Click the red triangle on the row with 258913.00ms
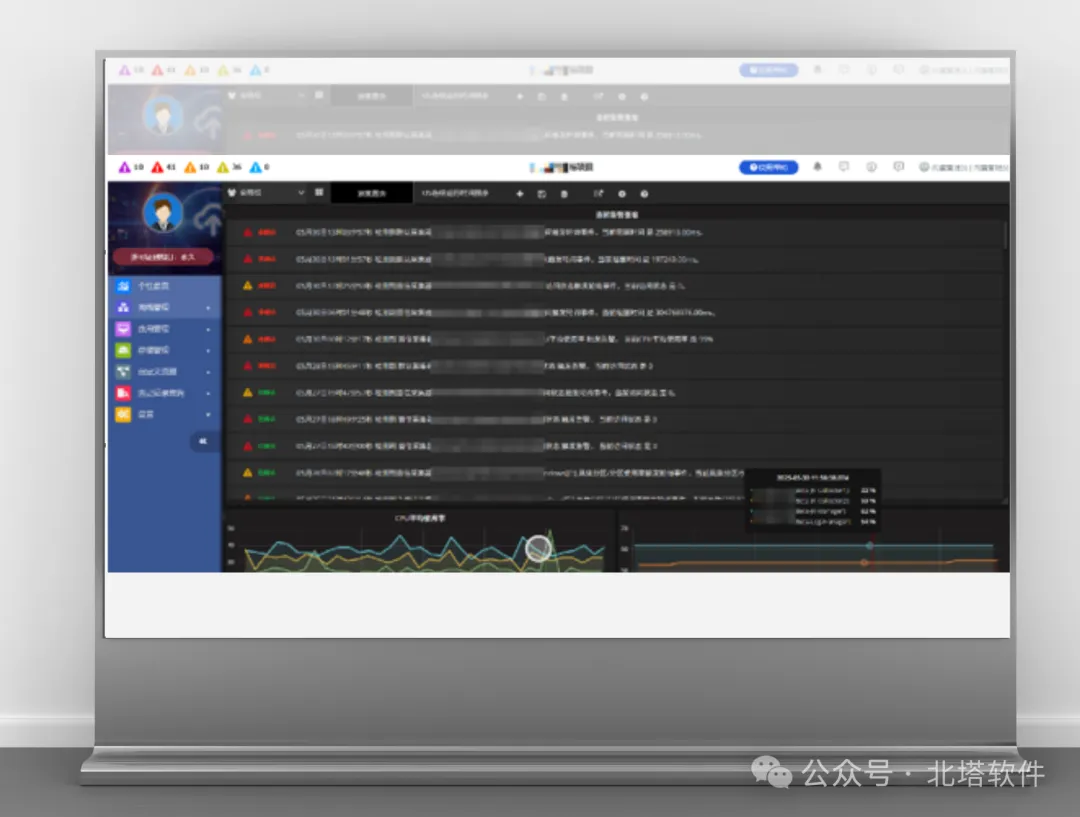The width and height of the screenshot is (1080, 817). pos(248,232)
